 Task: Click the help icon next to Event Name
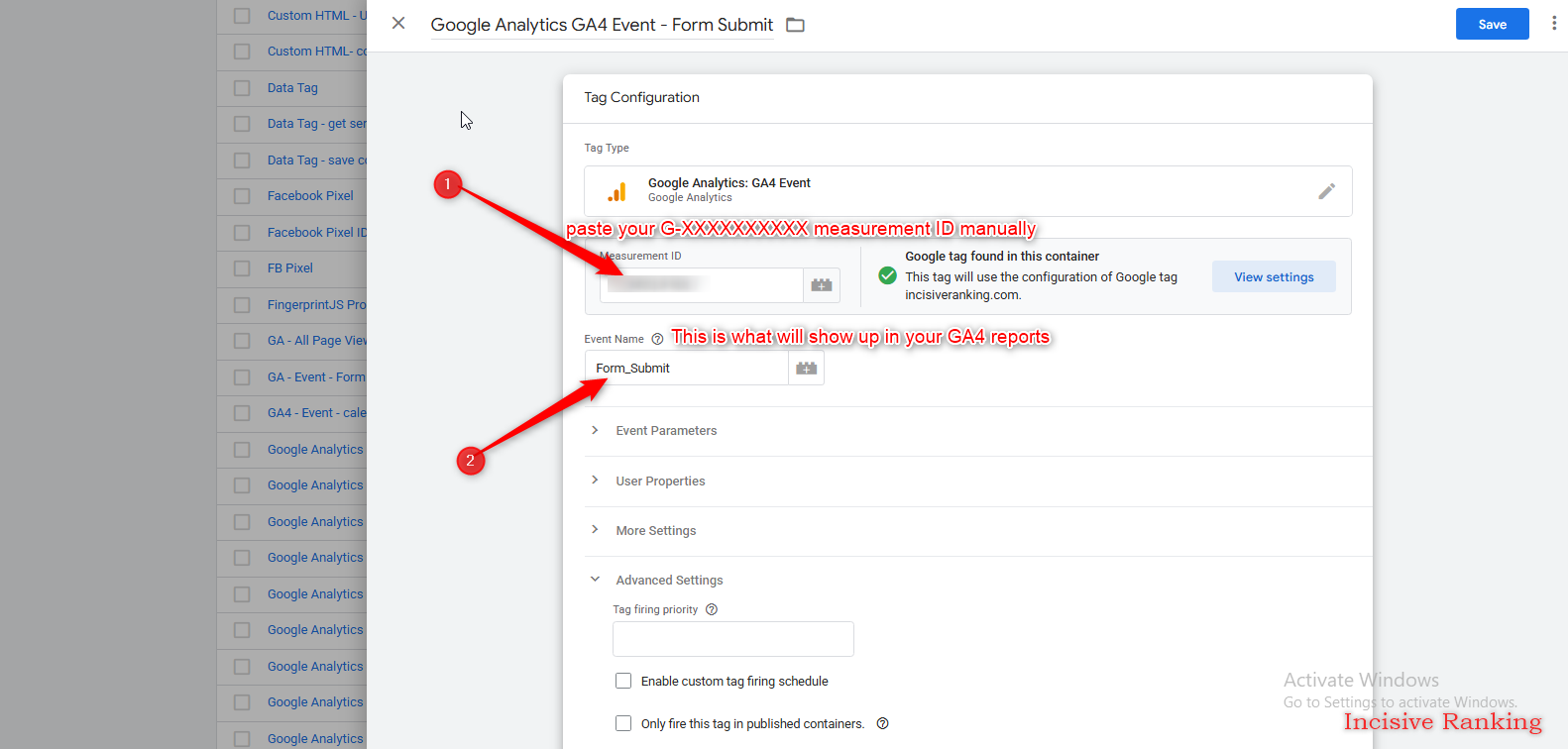pos(657,339)
